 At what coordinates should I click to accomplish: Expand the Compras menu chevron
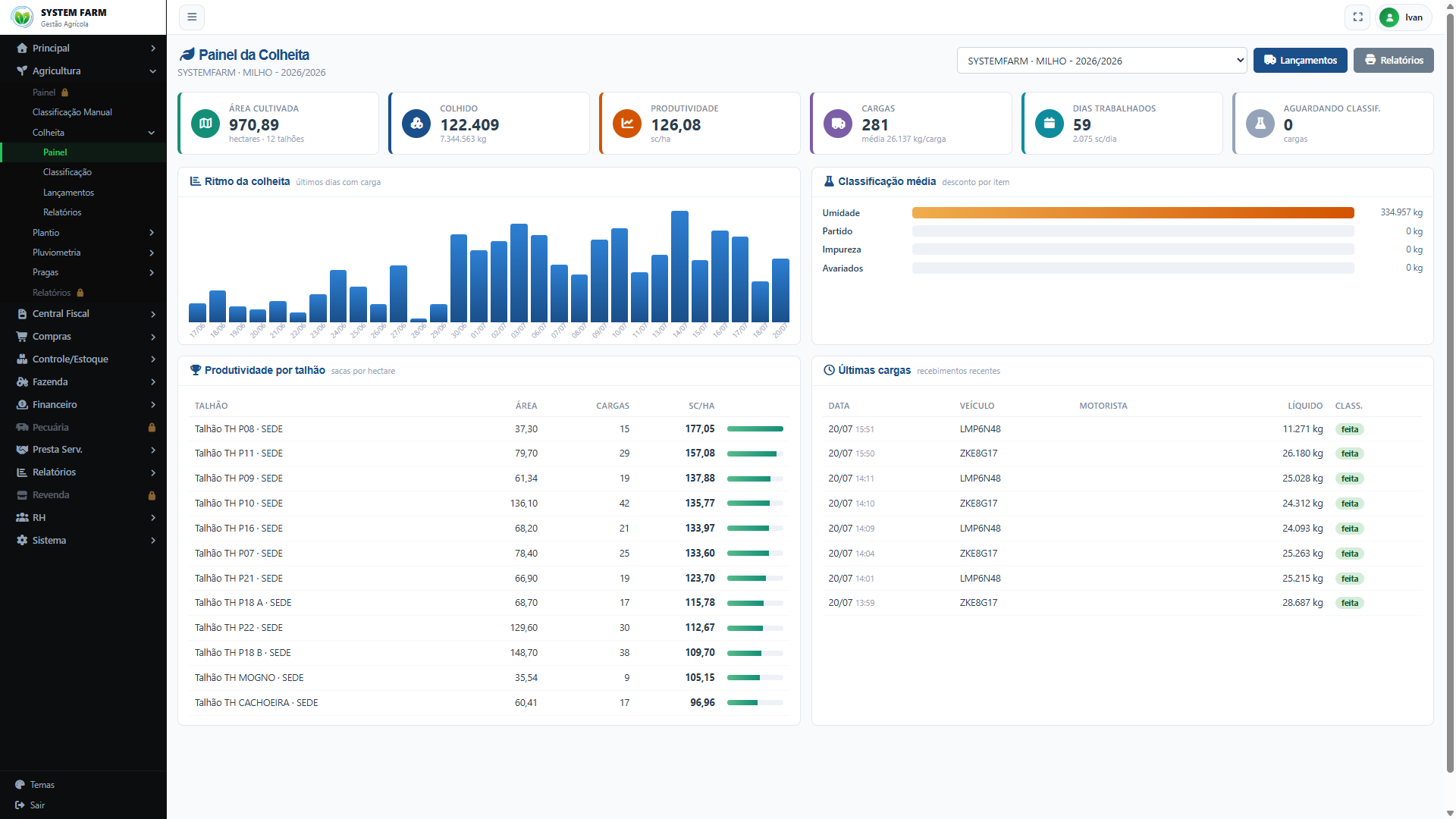click(153, 337)
